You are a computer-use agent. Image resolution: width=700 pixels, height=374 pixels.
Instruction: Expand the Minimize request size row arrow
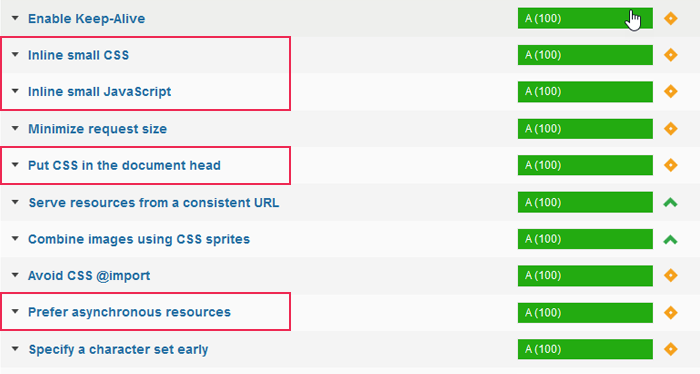(15, 129)
